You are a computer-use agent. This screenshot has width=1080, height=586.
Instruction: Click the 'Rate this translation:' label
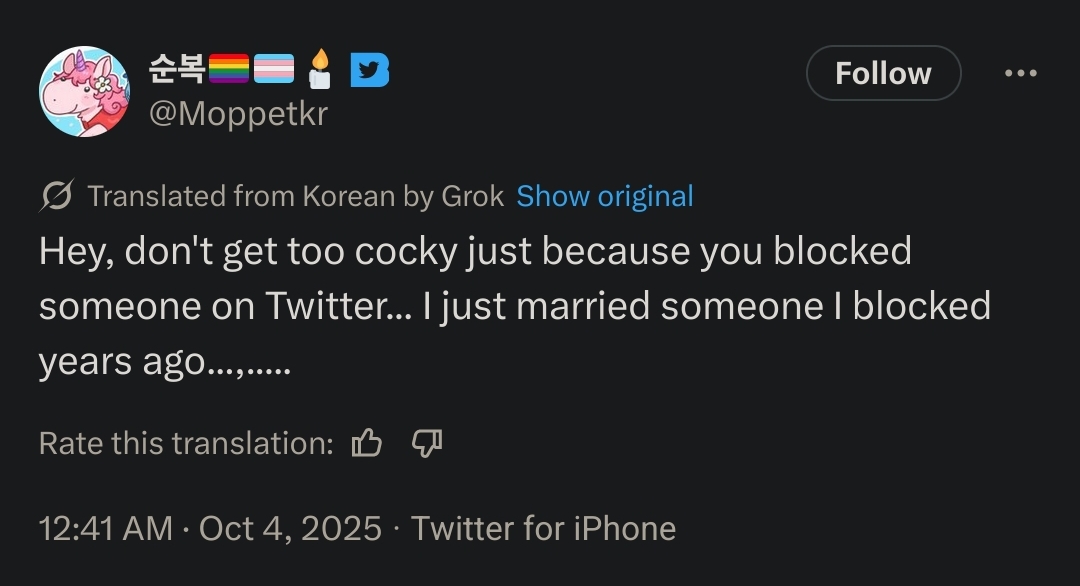(x=186, y=443)
